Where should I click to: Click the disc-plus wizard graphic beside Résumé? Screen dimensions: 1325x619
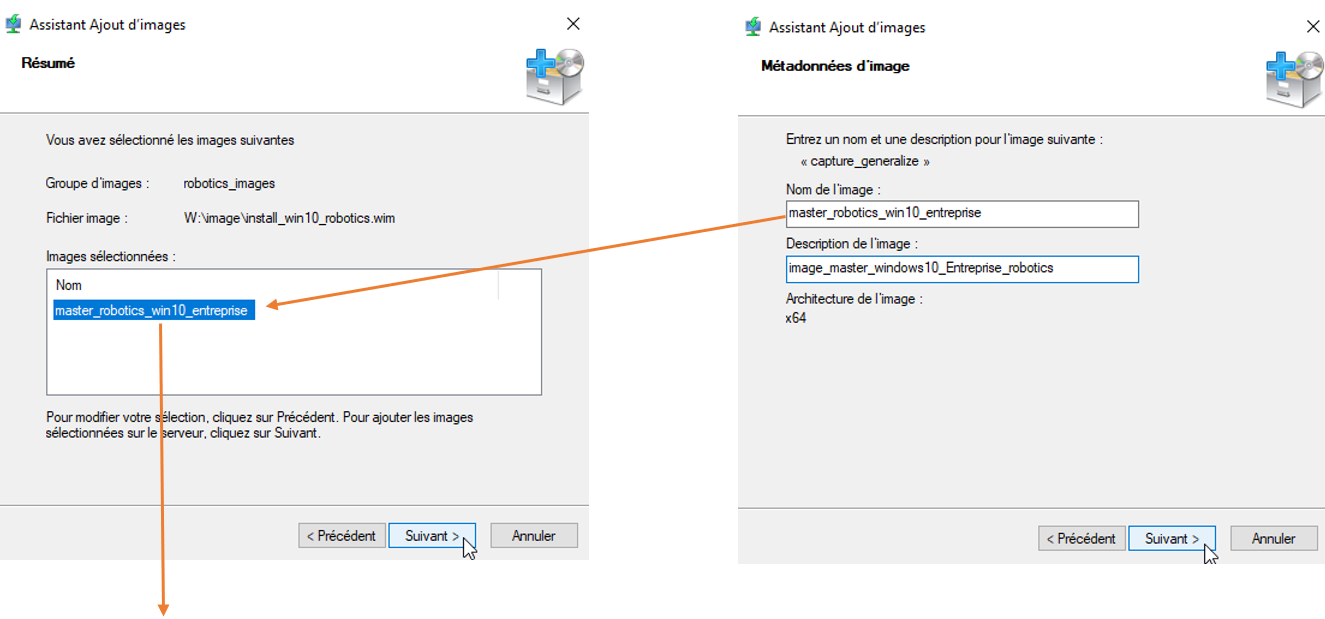(555, 77)
